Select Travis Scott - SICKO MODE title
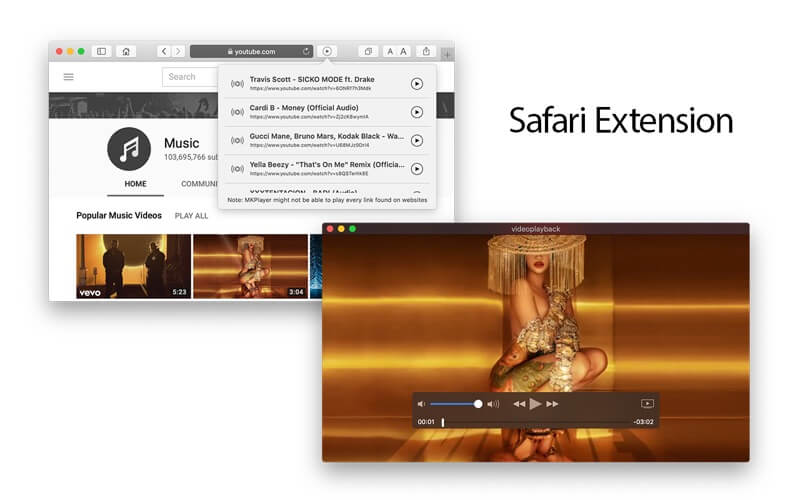Viewport: 800px width, 500px height. pyautogui.click(x=312, y=80)
